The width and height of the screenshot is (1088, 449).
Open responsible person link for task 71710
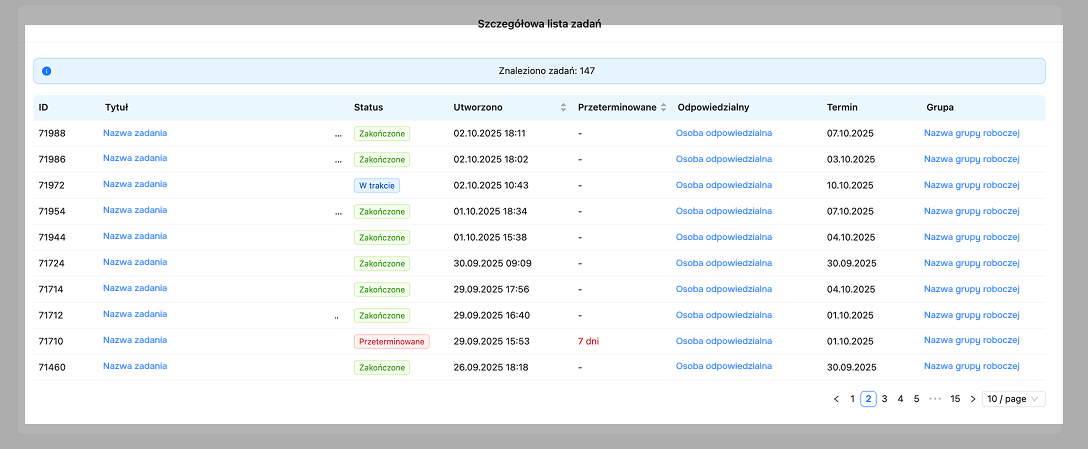pos(723,341)
